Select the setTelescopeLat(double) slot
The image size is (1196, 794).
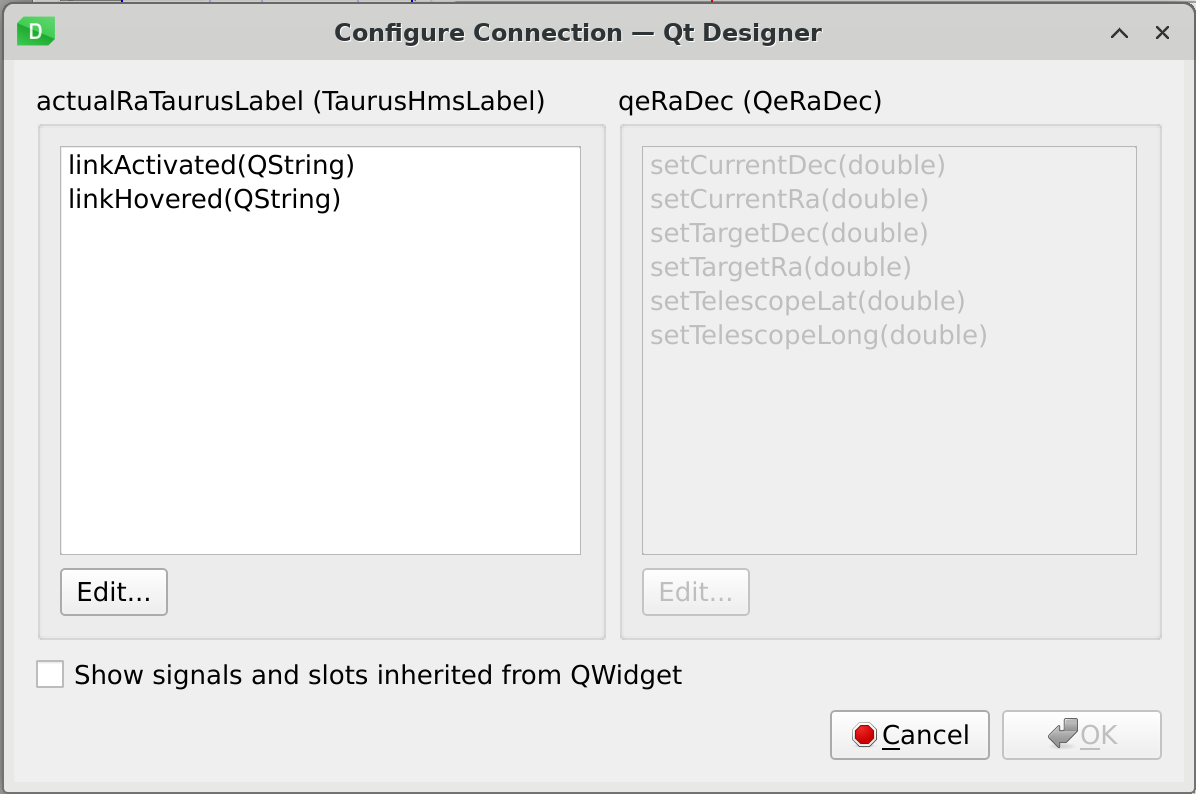[806, 301]
